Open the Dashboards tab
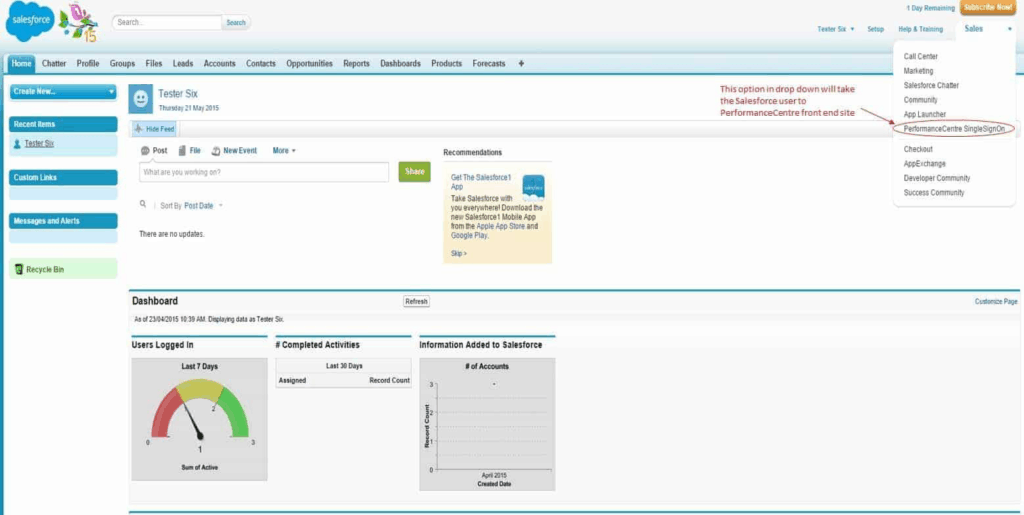Viewport: 1024px width, 515px height. click(x=400, y=63)
